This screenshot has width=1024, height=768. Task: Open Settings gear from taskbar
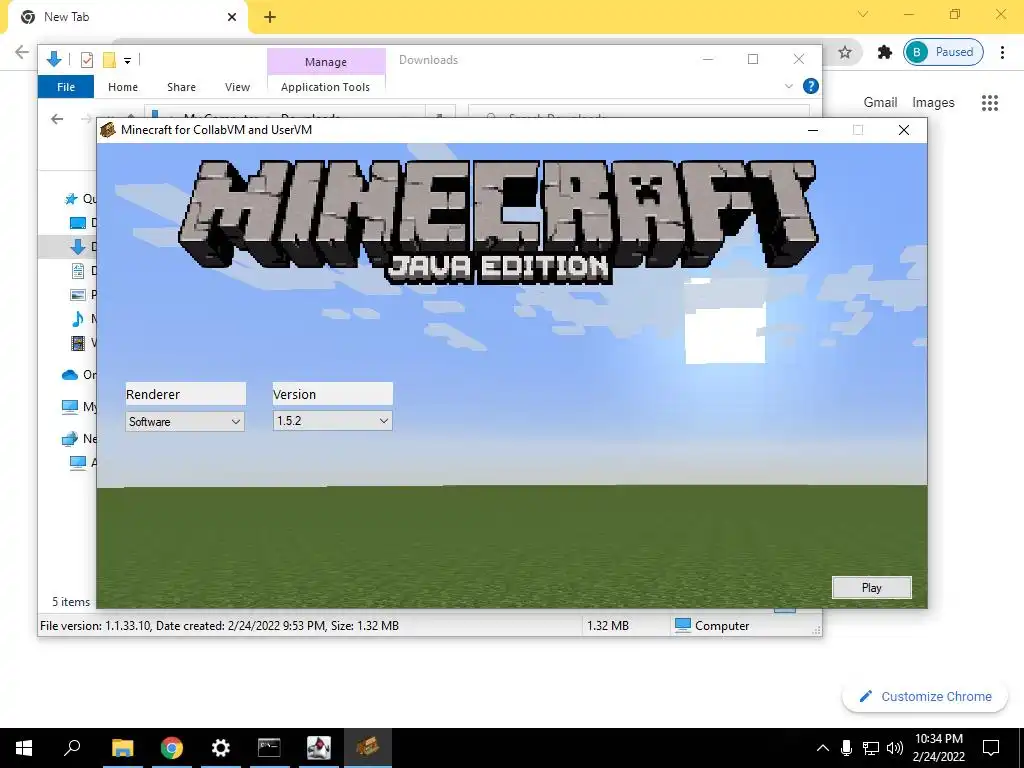pos(221,748)
